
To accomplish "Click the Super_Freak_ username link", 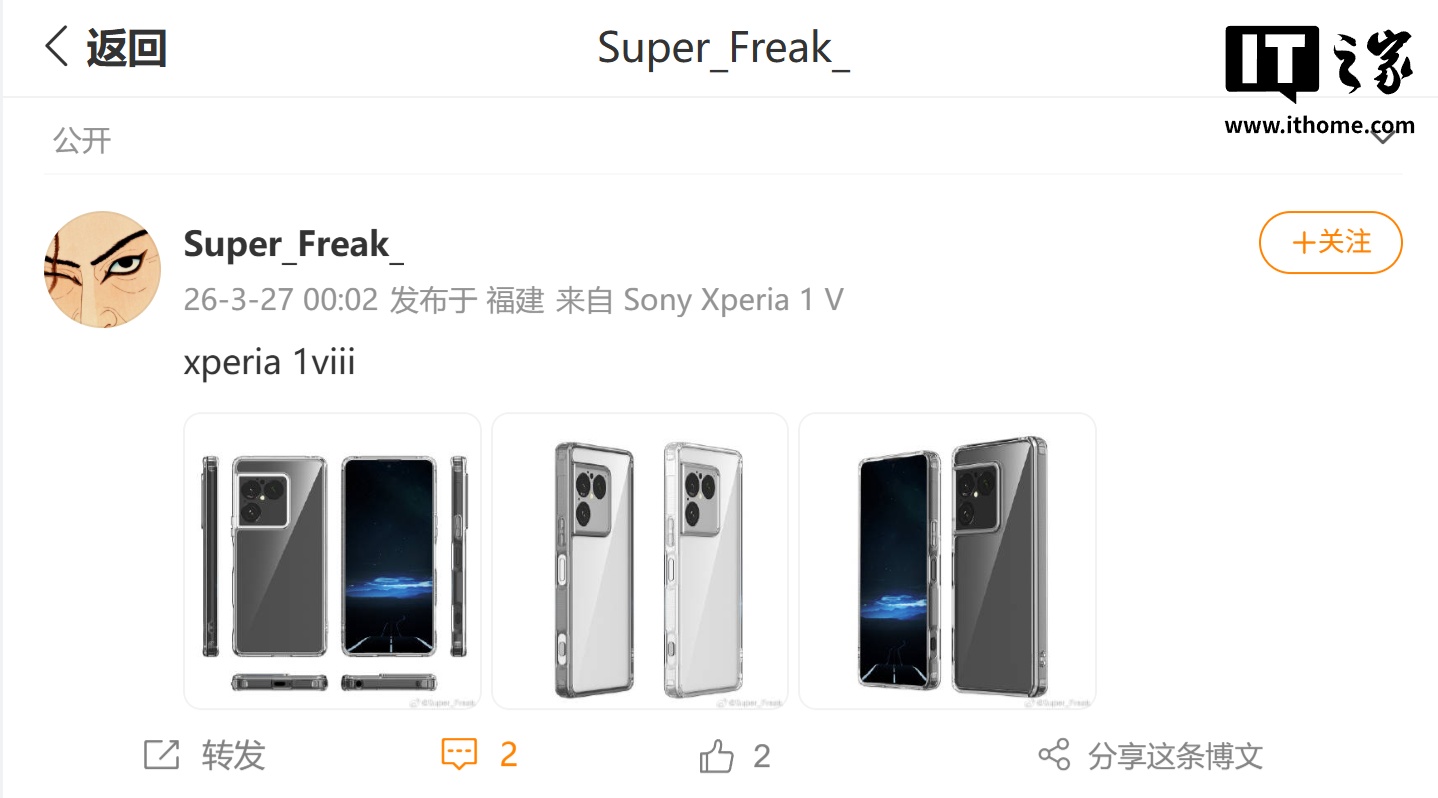I will 293,243.
